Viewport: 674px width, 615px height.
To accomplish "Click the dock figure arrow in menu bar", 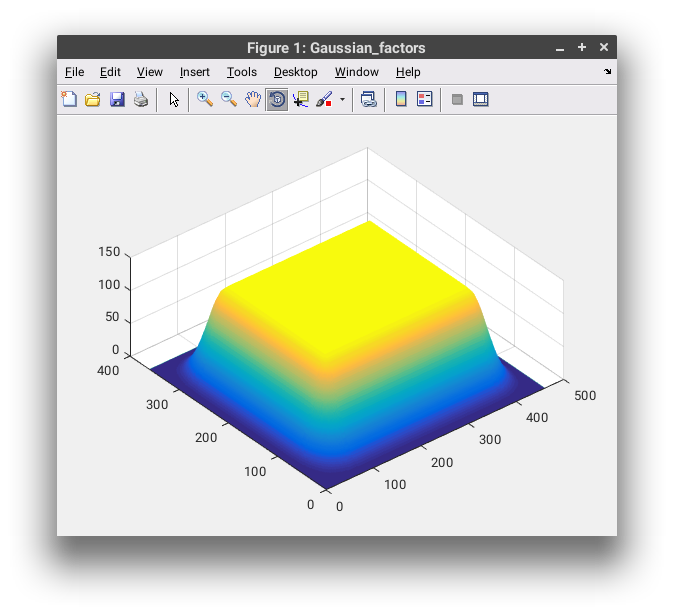I will 607,71.
